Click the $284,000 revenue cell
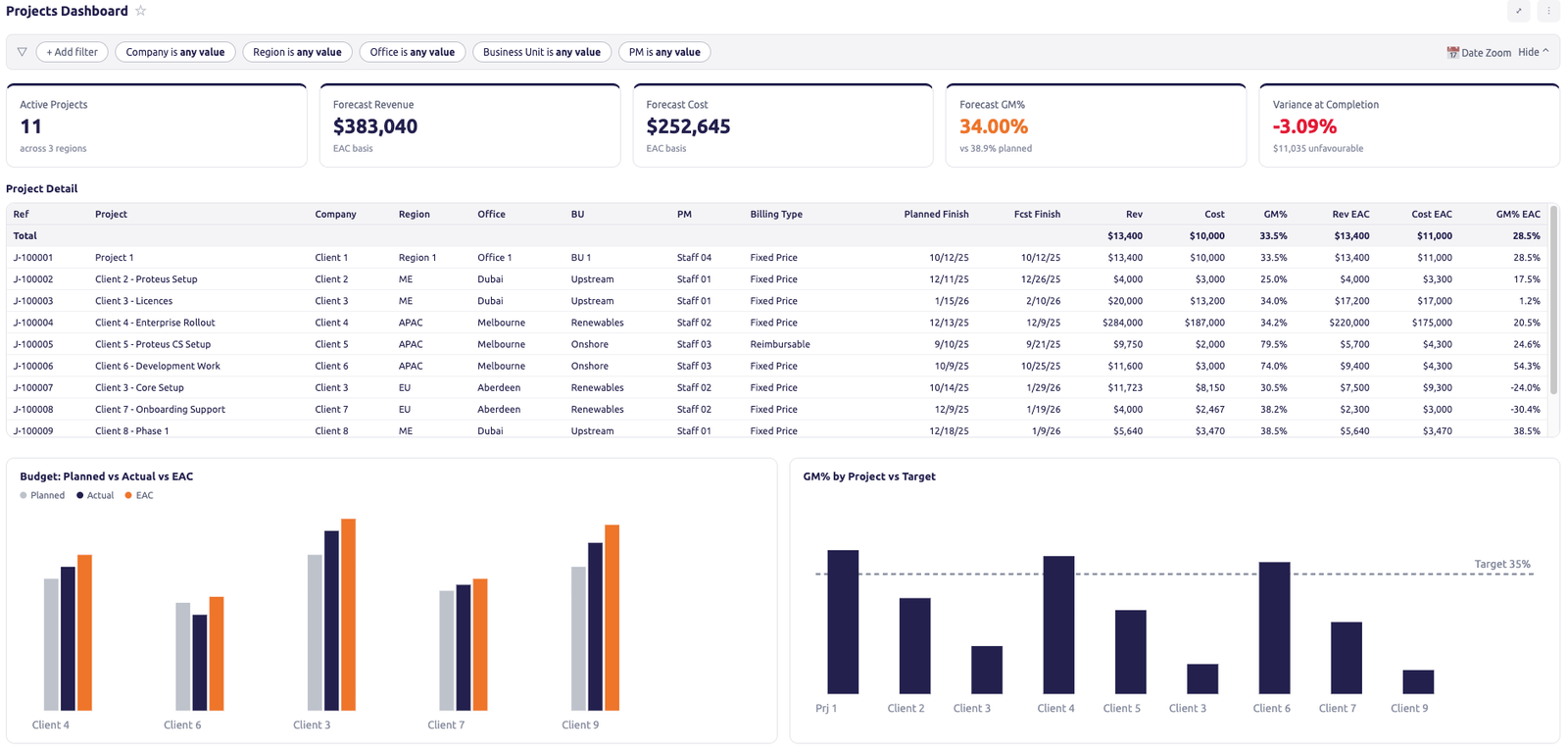 [x=1122, y=323]
